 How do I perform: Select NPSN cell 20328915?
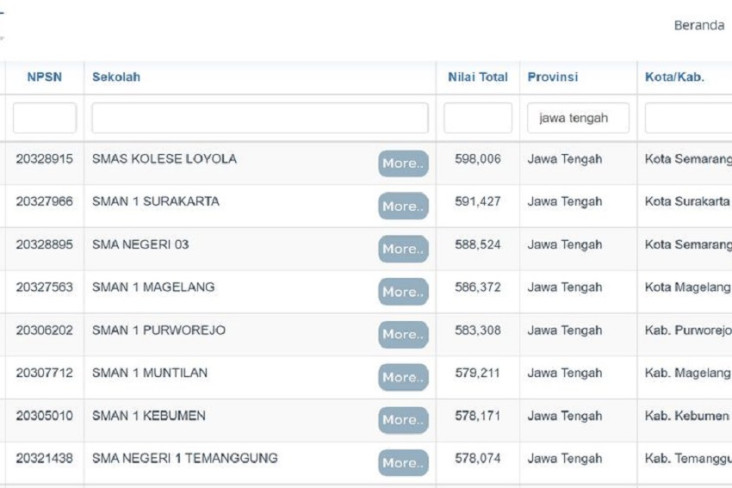click(44, 159)
